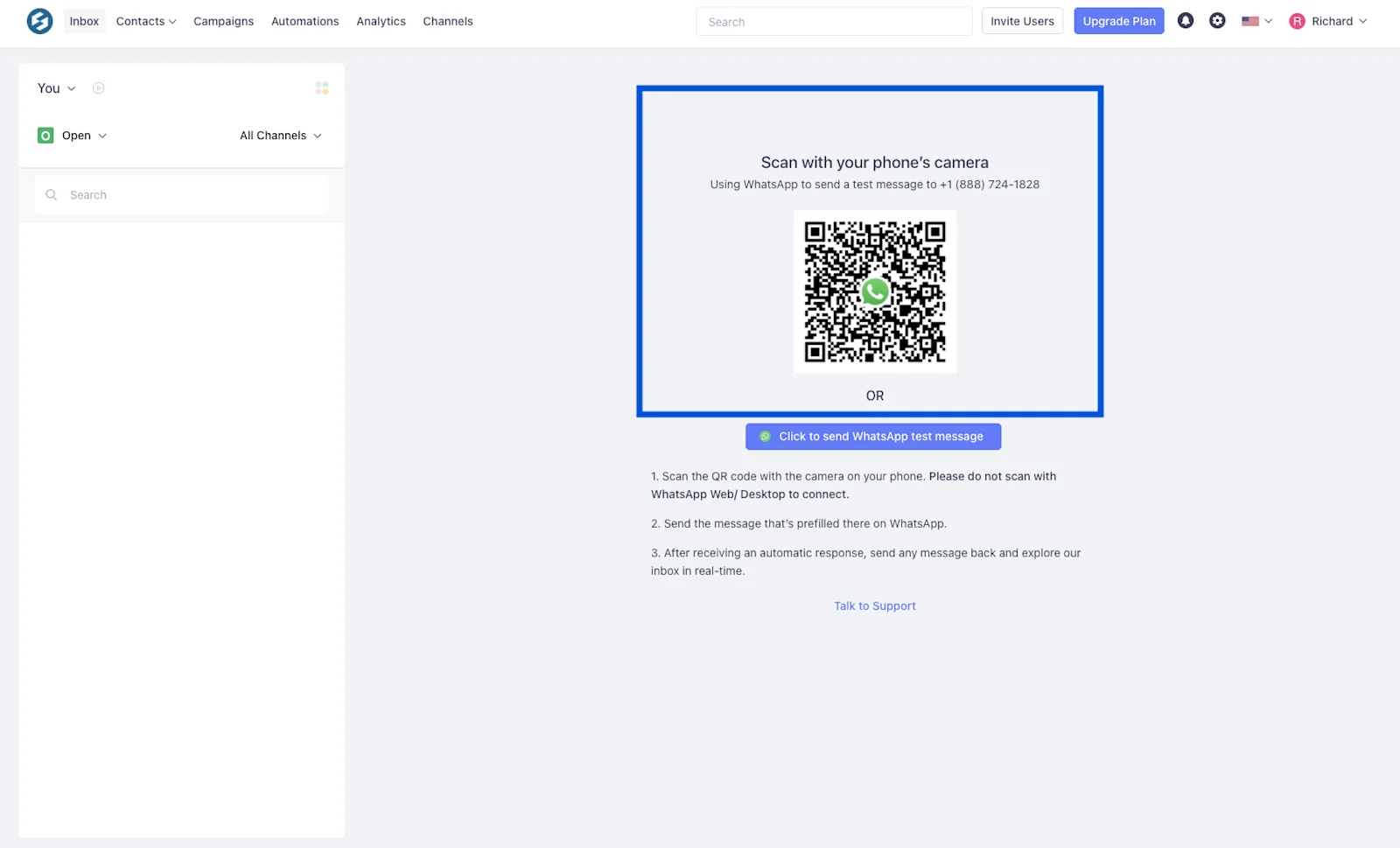Screen dimensions: 1400x848
Task: Click Richard's pink avatar circle
Action: click(1297, 20)
